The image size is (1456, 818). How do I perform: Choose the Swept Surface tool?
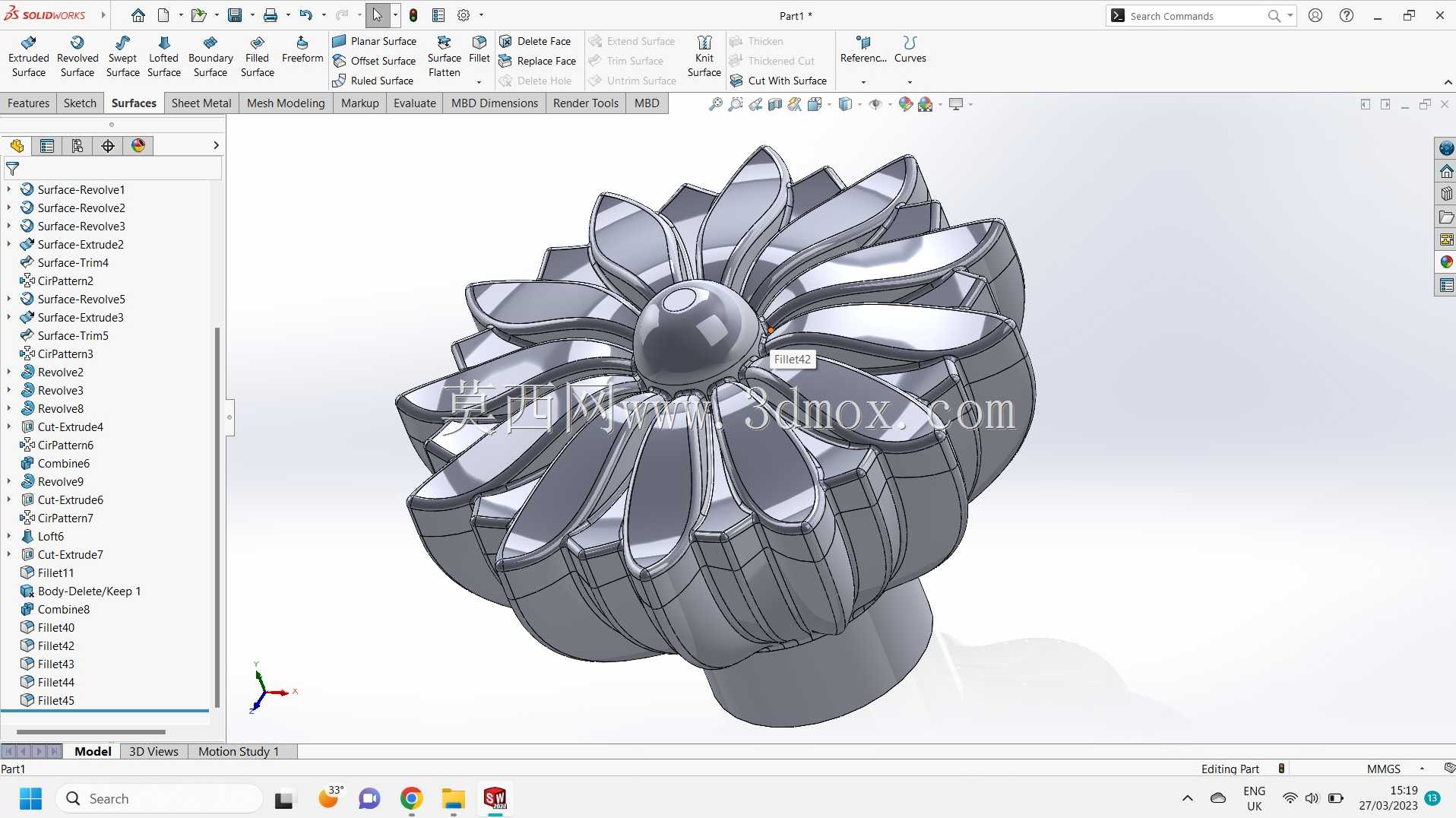(x=122, y=57)
